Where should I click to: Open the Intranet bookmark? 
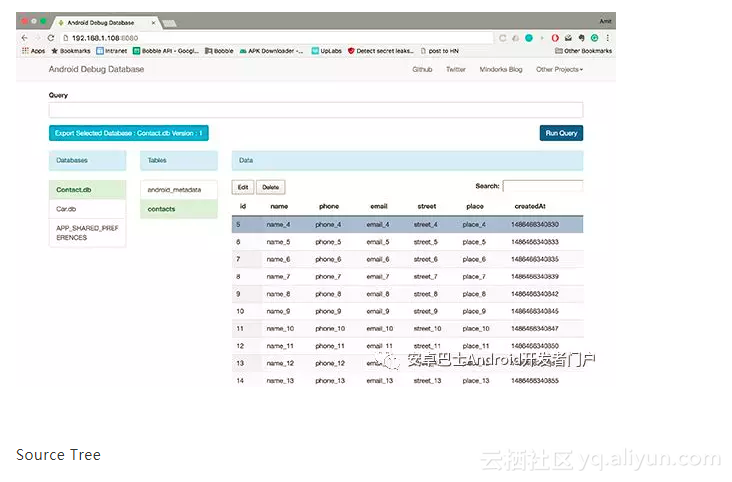click(112, 51)
